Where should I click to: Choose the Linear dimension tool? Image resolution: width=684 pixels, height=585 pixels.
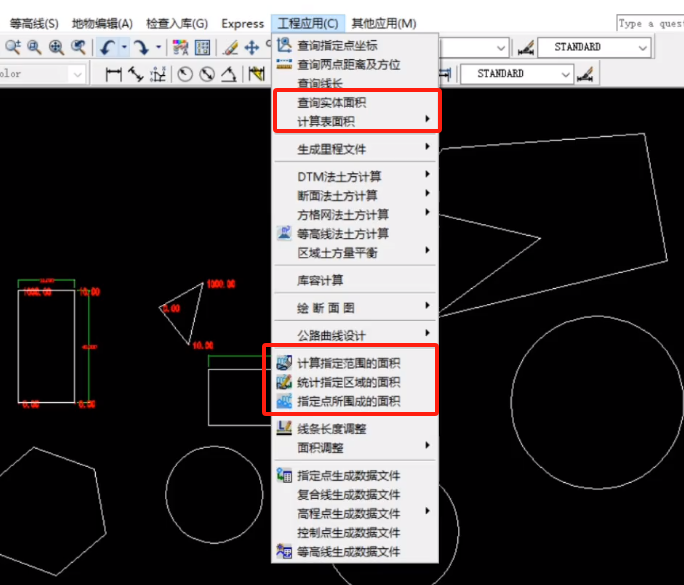click(113, 75)
